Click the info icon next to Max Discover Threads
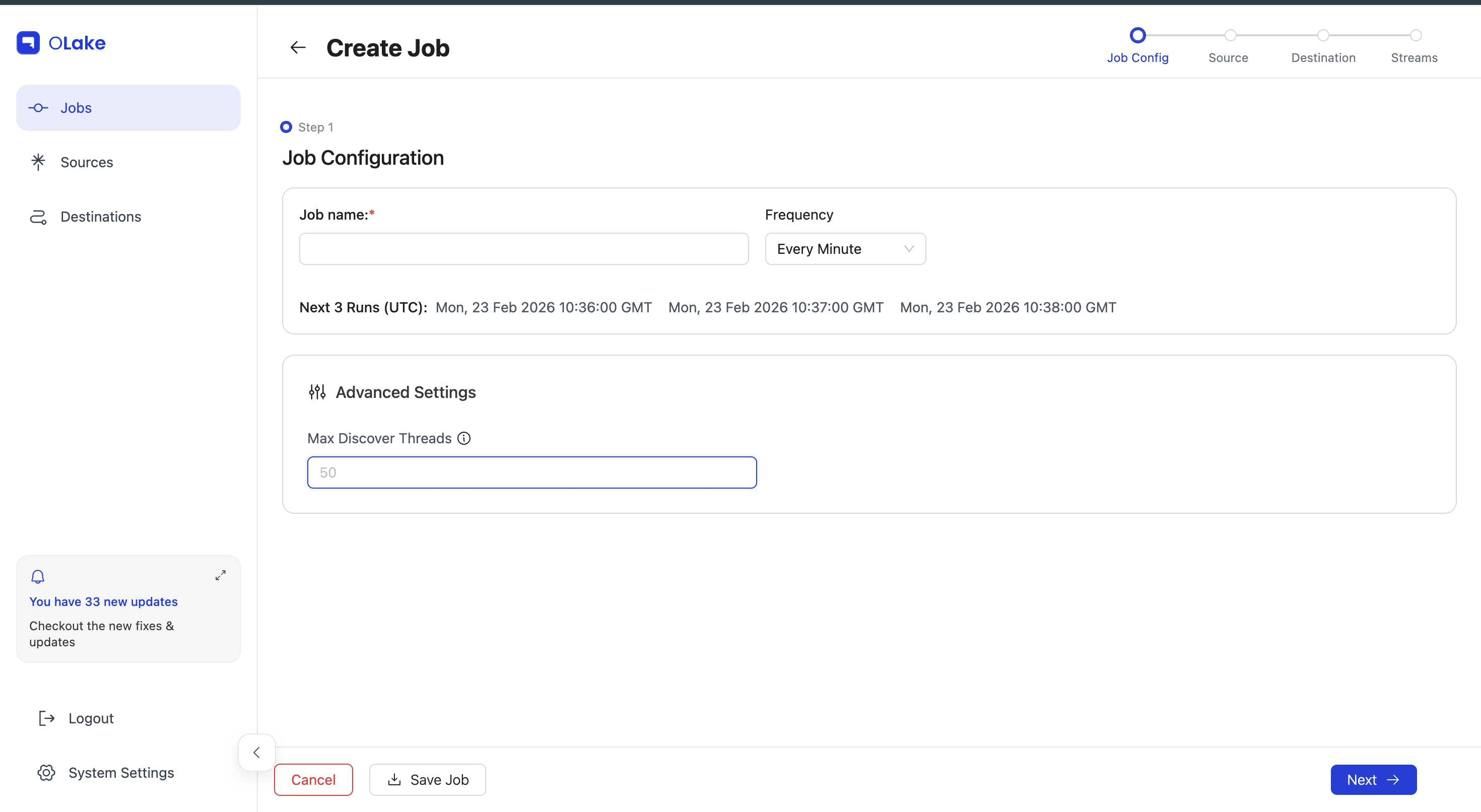This screenshot has height=812, width=1481. (x=464, y=439)
